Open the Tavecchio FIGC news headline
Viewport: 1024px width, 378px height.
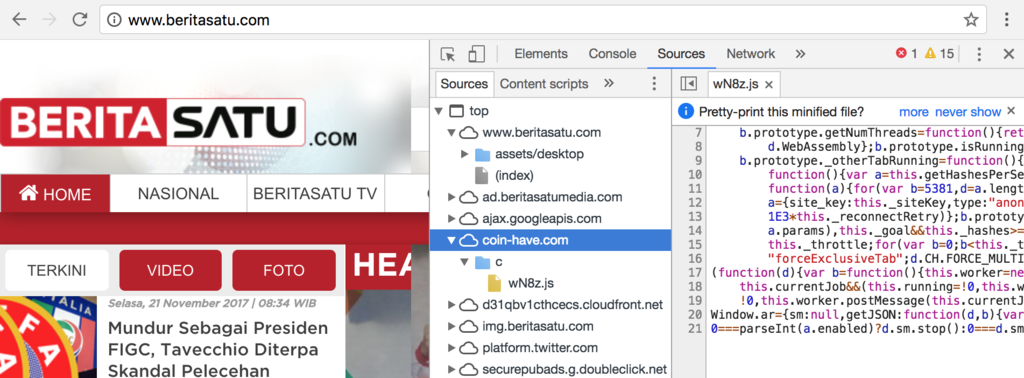pyautogui.click(x=218, y=349)
